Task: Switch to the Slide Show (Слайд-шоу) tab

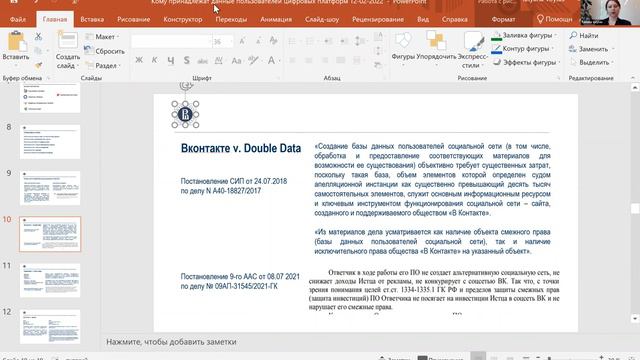Action: click(x=322, y=19)
